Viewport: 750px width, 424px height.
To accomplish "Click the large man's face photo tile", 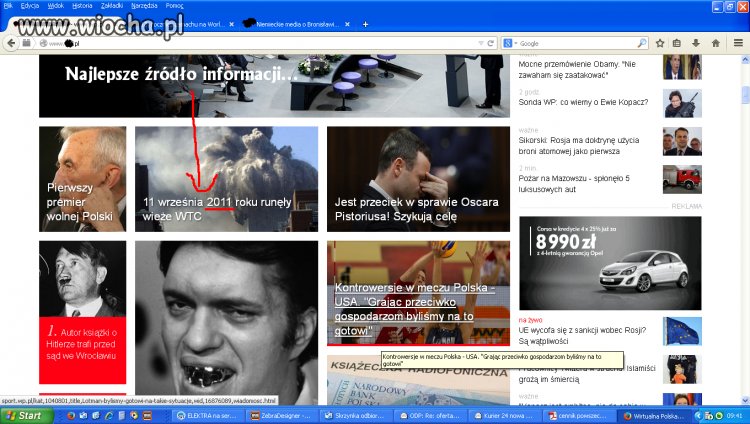I will click(226, 323).
